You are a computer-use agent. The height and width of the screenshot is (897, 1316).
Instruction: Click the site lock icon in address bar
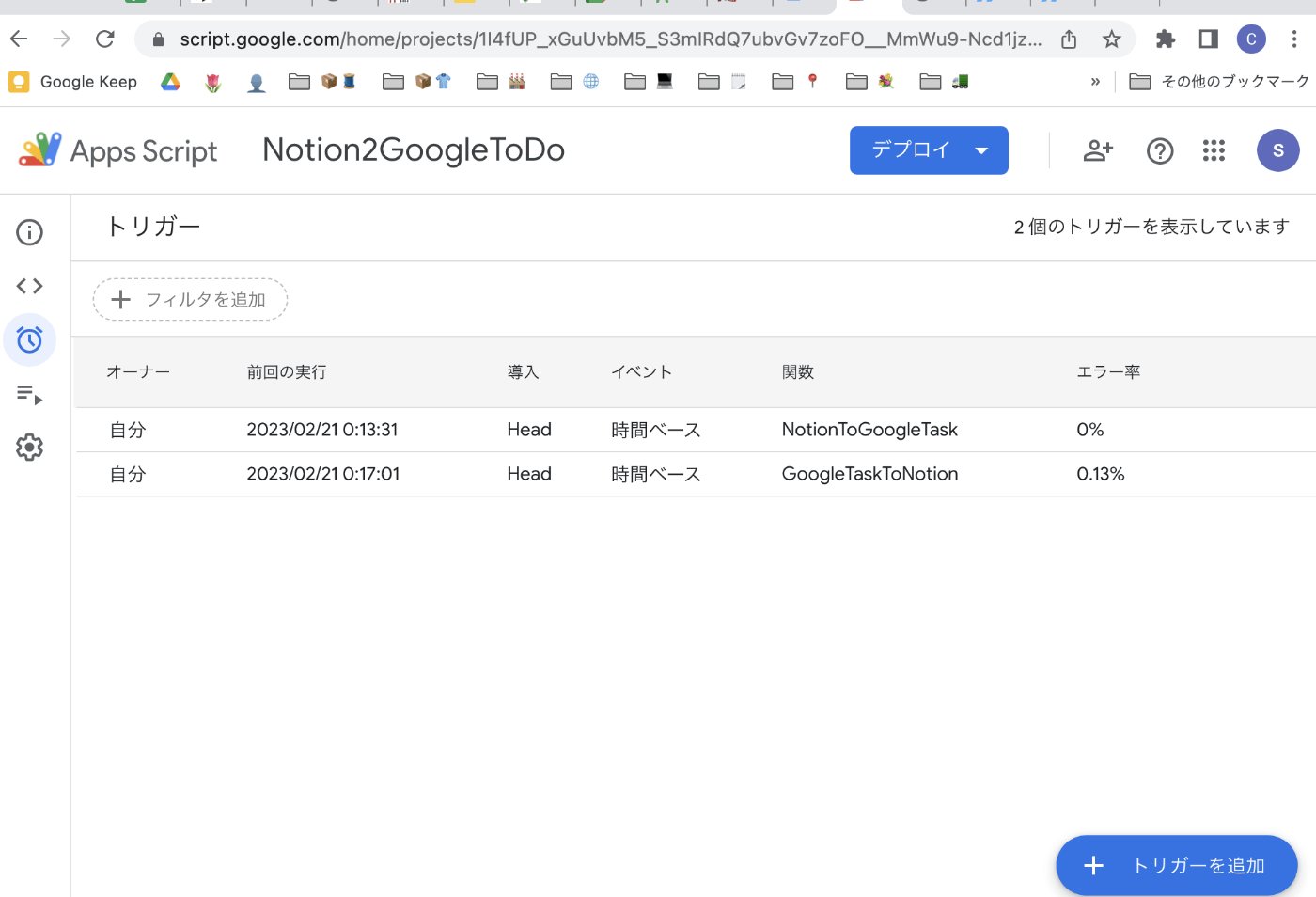pos(158,39)
